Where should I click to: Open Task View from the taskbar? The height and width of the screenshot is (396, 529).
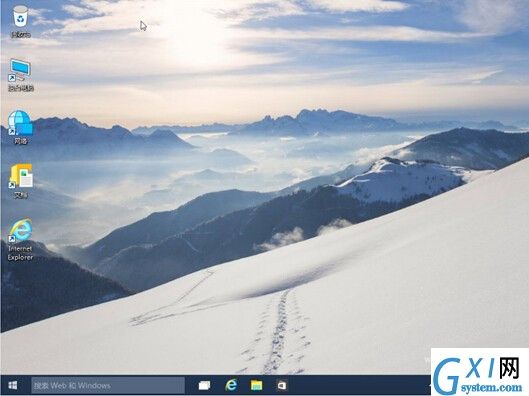(x=204, y=385)
